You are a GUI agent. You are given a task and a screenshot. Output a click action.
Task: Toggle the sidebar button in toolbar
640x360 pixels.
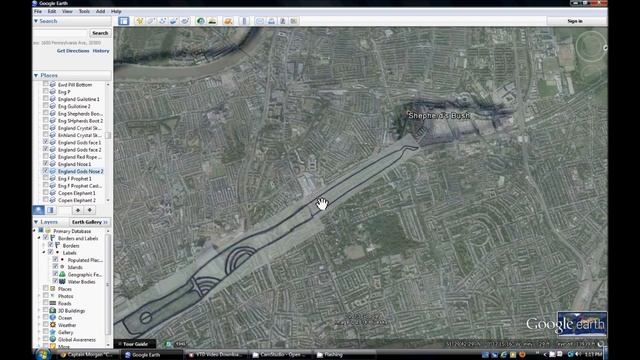click(x=124, y=21)
